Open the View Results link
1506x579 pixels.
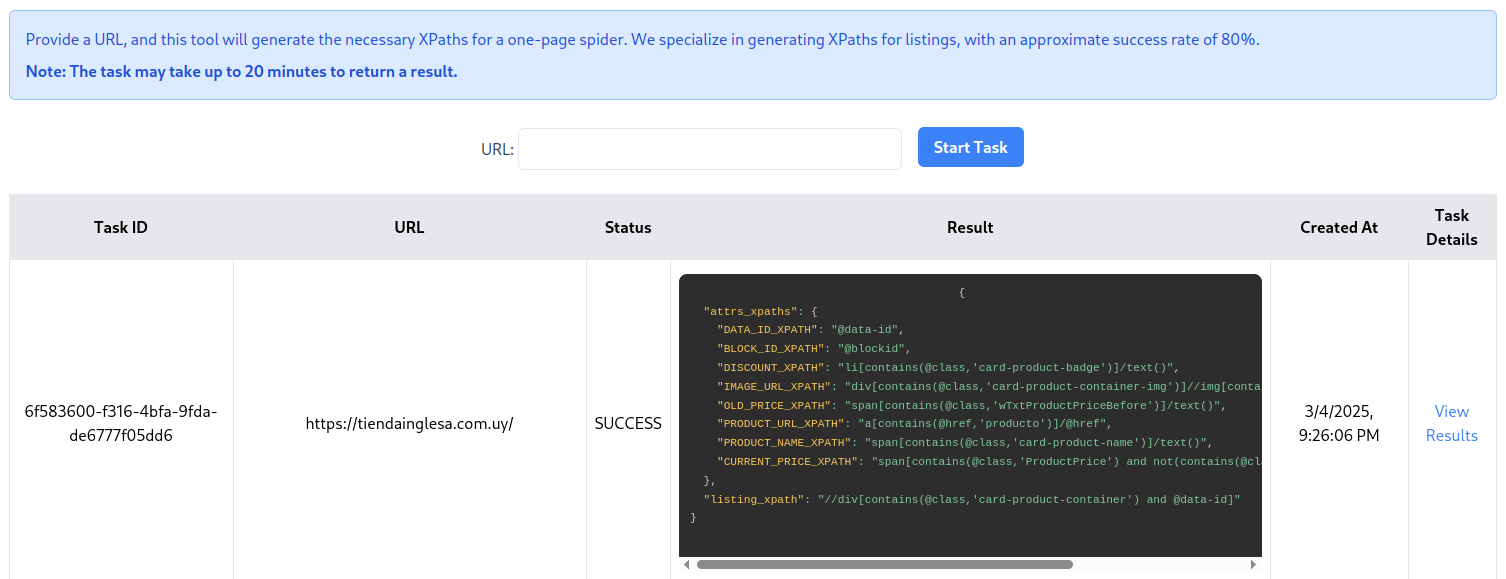point(1451,423)
